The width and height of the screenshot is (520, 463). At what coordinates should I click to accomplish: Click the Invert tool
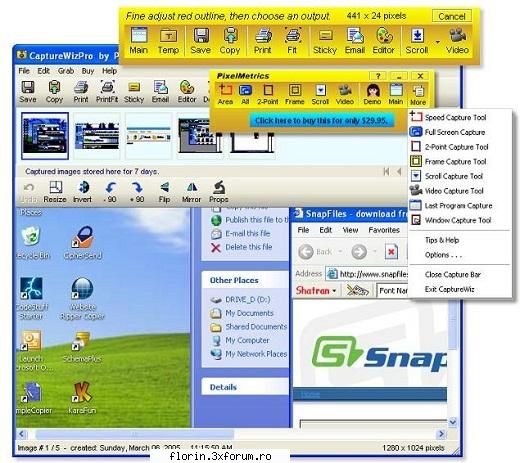click(x=82, y=192)
